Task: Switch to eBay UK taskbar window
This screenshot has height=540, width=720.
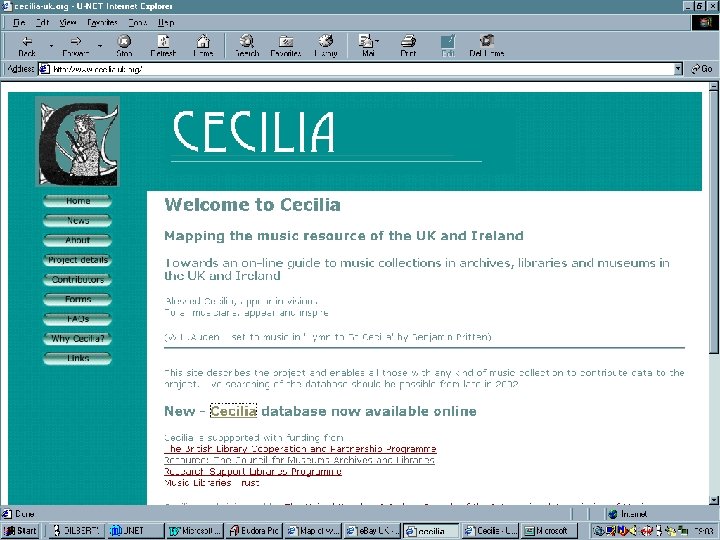Action: click(x=371, y=531)
